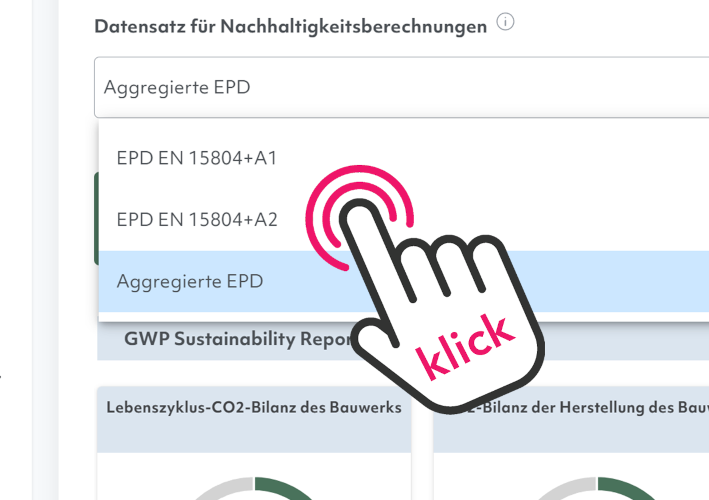The height and width of the screenshot is (500, 709).
Task: Click Lebenszyklus-CO2-Bilanz des Bauwerks card title
Action: pyautogui.click(x=254, y=407)
